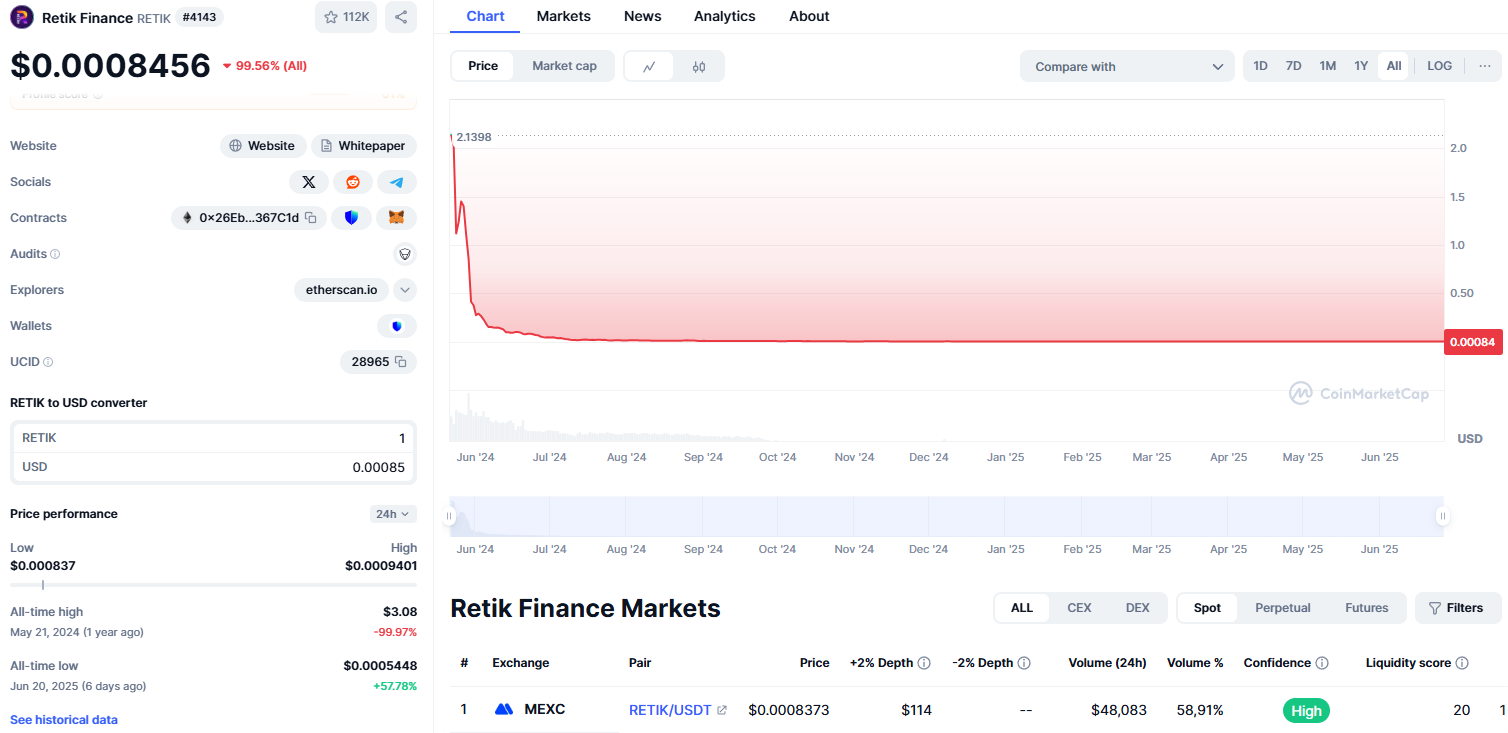The image size is (1508, 733).
Task: Open chart more options ellipsis
Action: click(x=1485, y=66)
